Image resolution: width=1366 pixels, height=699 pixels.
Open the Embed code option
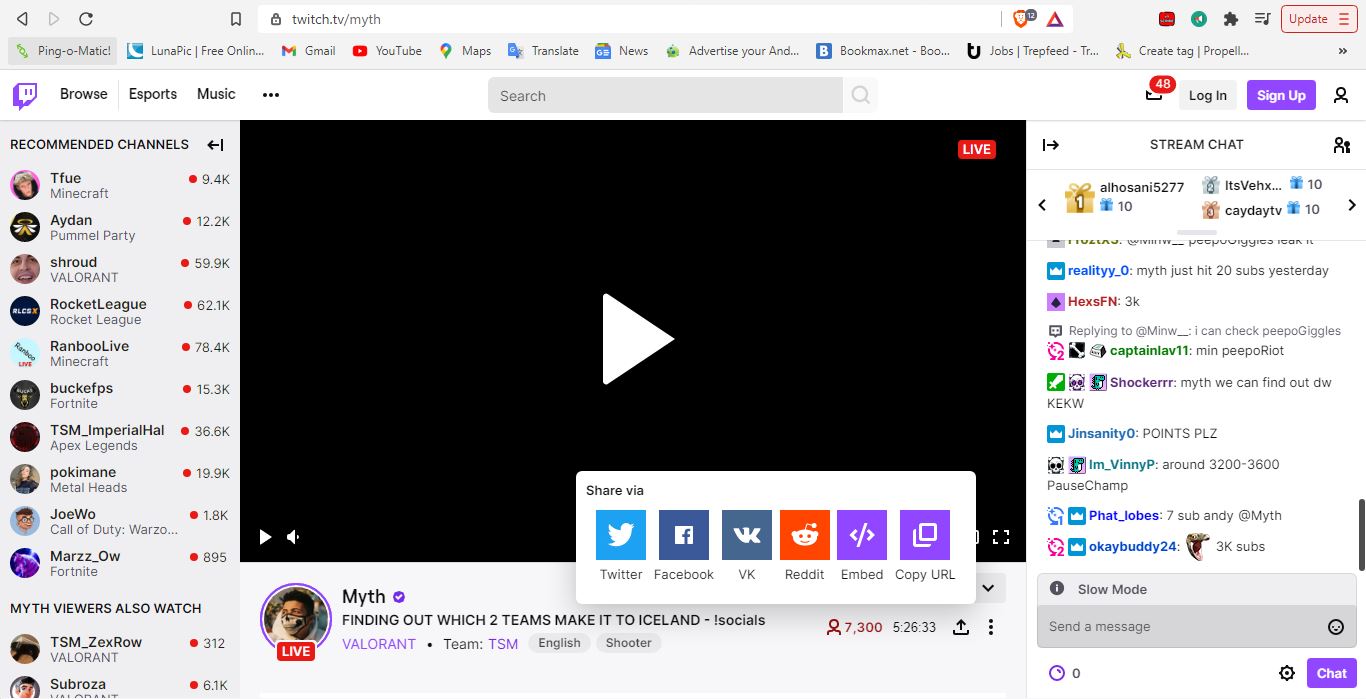click(x=862, y=535)
